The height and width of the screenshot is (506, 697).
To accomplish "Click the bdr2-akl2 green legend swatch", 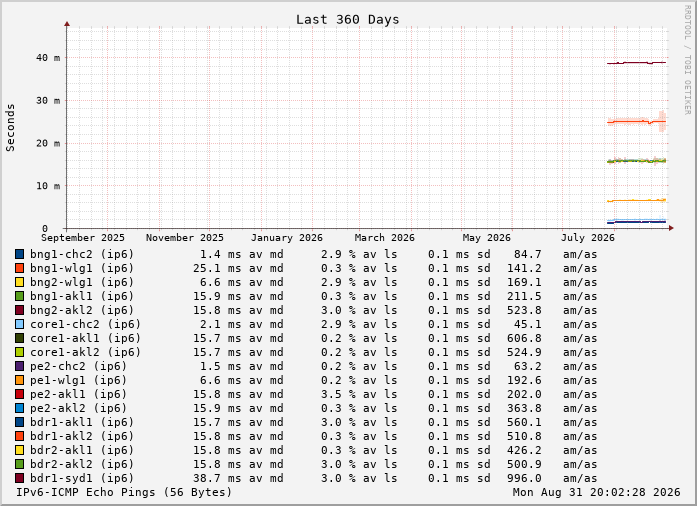I will point(20,464).
